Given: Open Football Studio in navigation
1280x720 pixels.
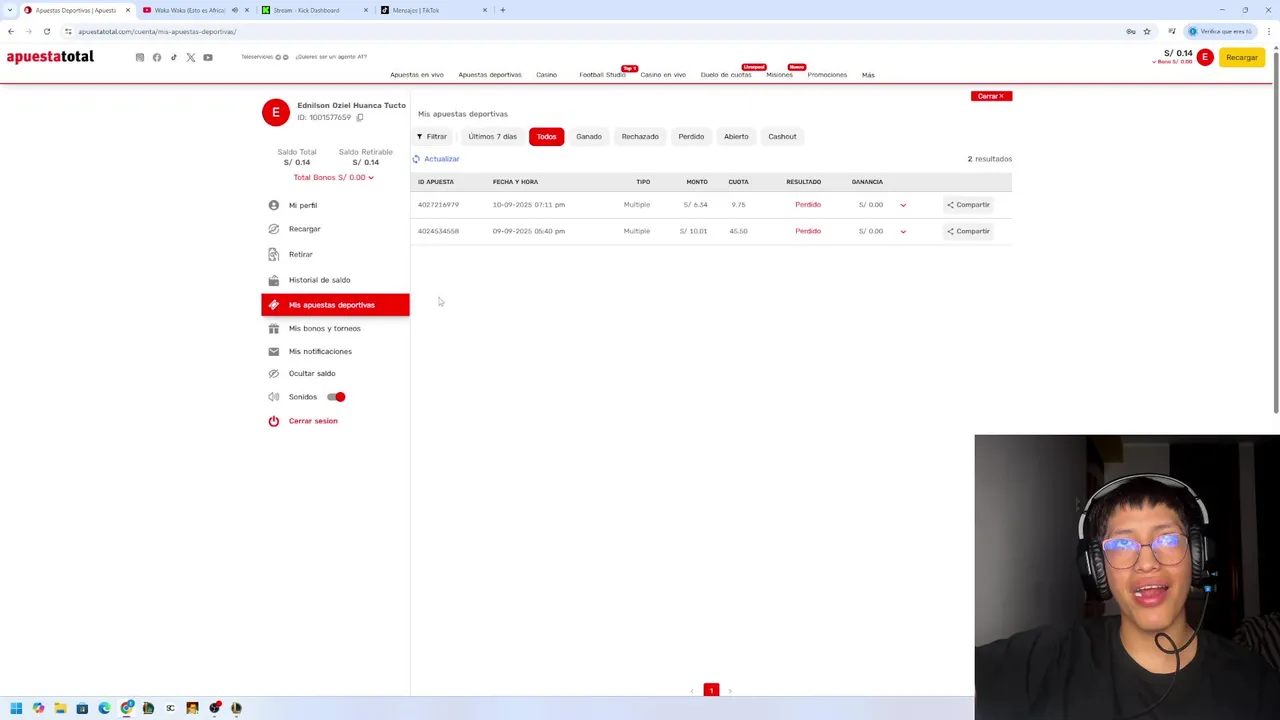Looking at the screenshot, I should [x=602, y=75].
